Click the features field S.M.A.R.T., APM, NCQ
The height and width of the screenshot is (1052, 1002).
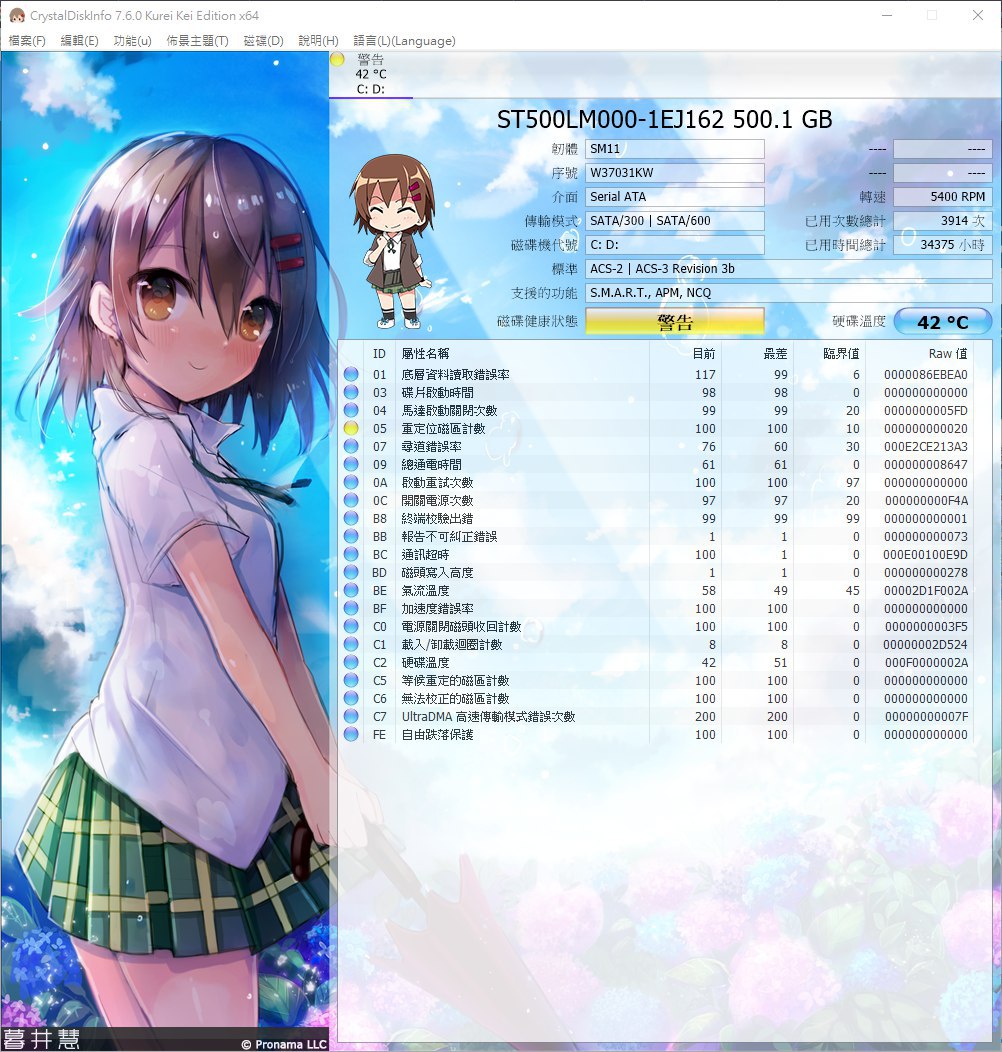(x=789, y=293)
